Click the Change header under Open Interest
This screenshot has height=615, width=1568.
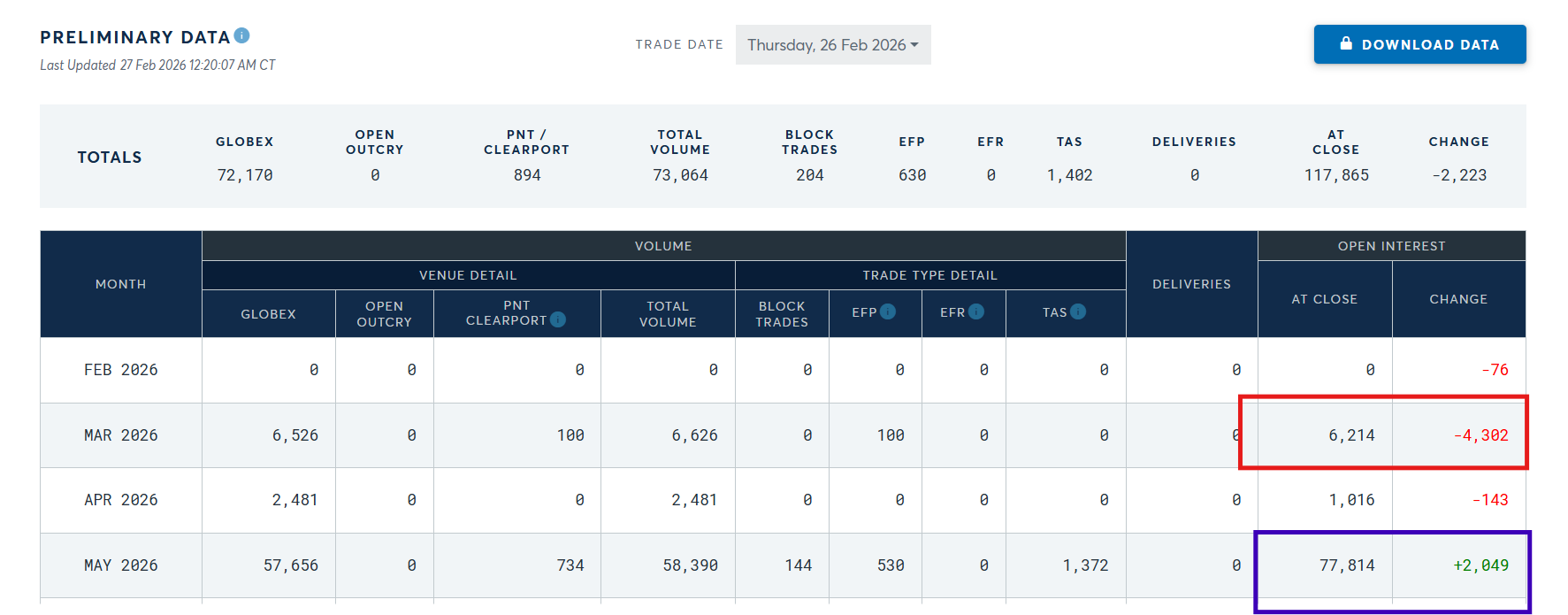tap(1458, 299)
